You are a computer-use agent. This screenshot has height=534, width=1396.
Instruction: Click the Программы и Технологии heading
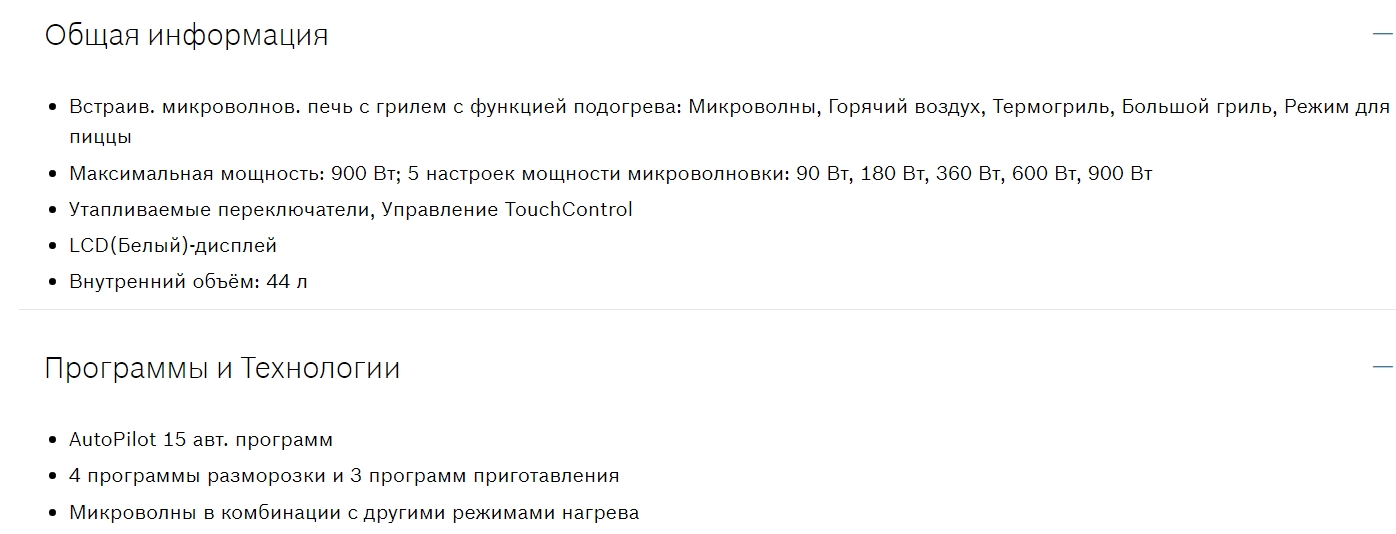[222, 368]
